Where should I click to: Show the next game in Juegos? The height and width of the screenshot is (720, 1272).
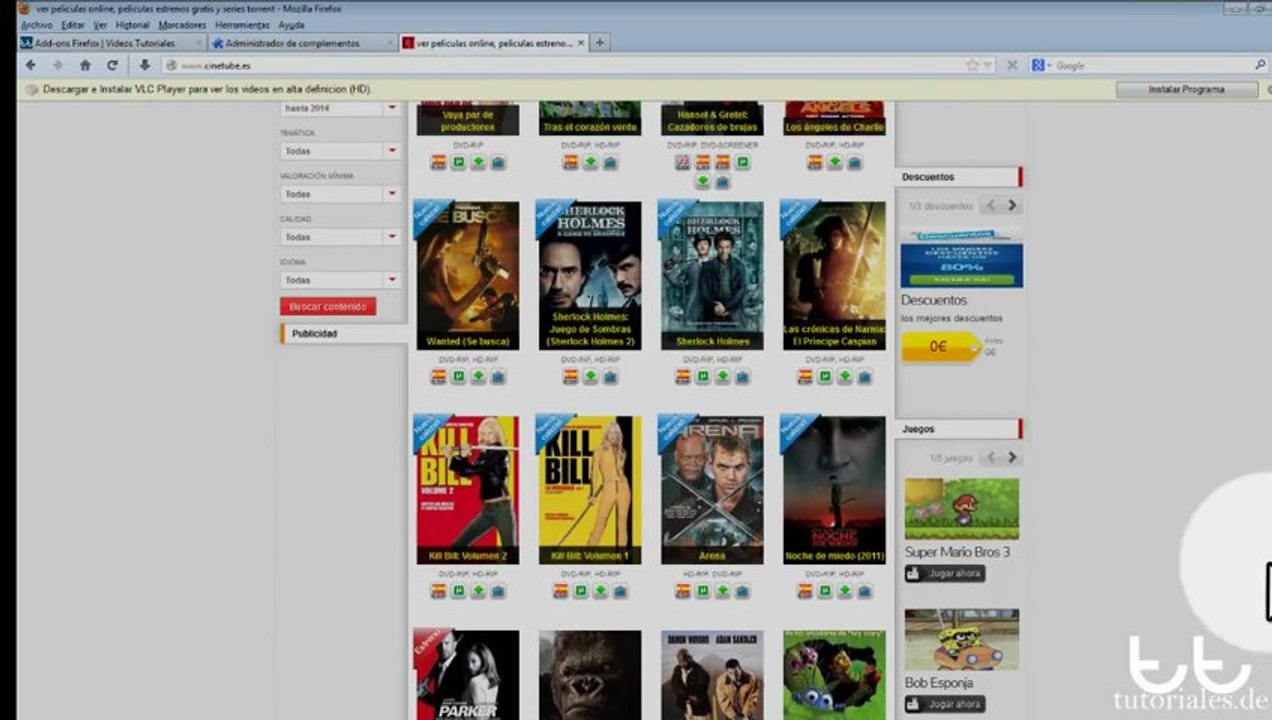[1012, 457]
